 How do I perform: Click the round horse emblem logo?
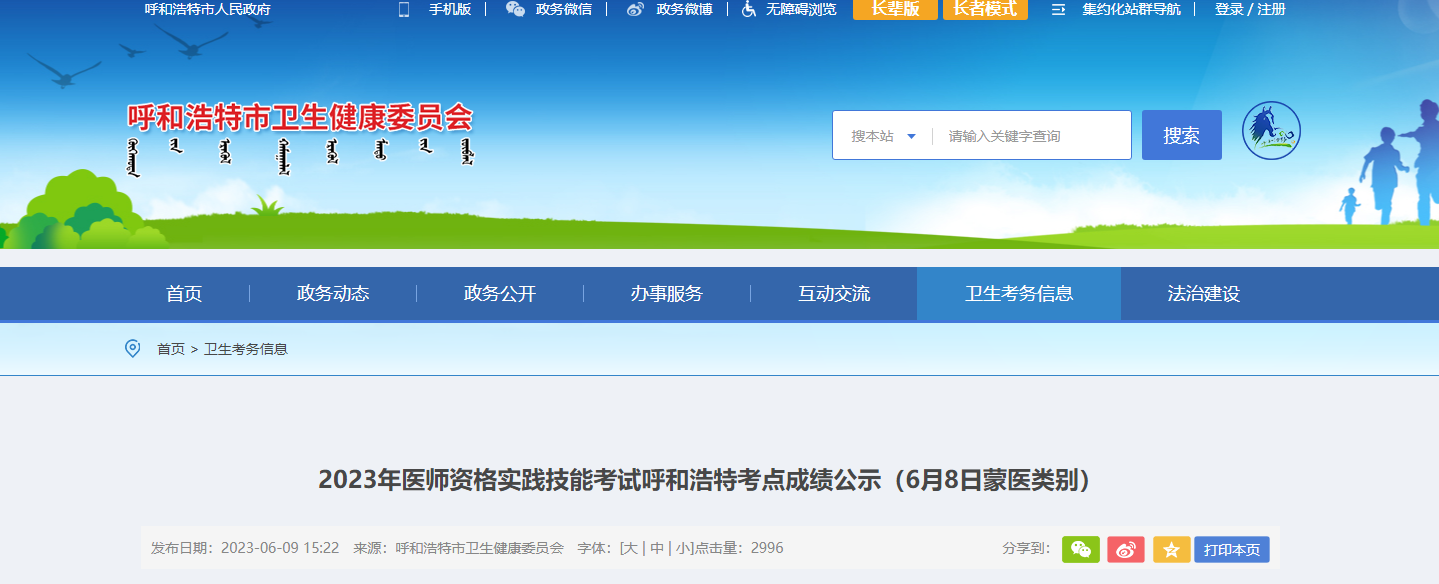click(1271, 131)
